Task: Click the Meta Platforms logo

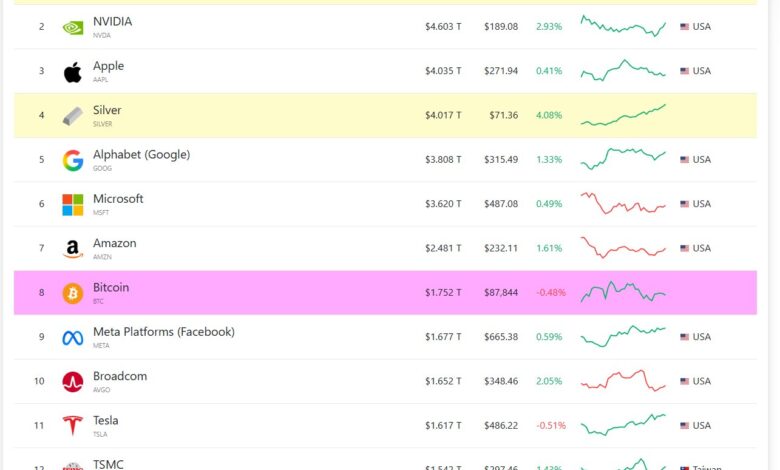Action: [x=72, y=337]
